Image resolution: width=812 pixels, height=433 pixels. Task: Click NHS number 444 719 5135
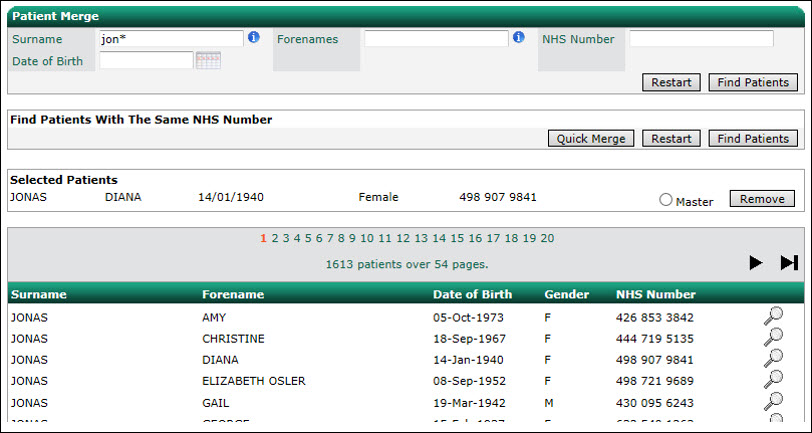coord(655,339)
